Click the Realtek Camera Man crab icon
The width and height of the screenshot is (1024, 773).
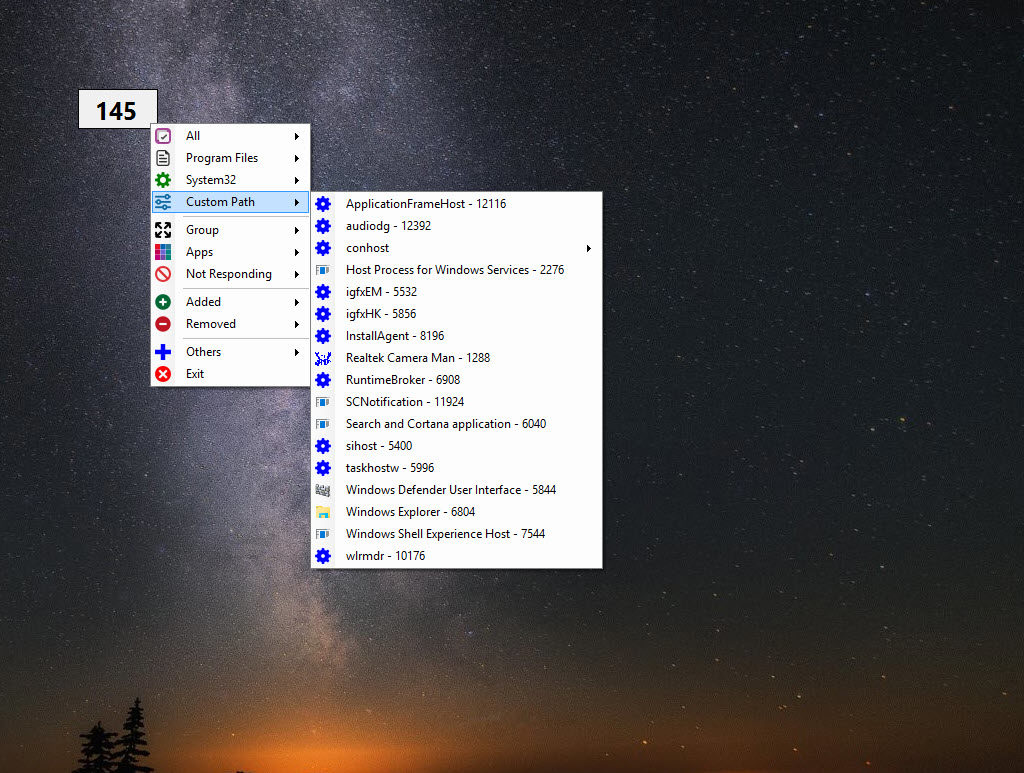click(323, 358)
